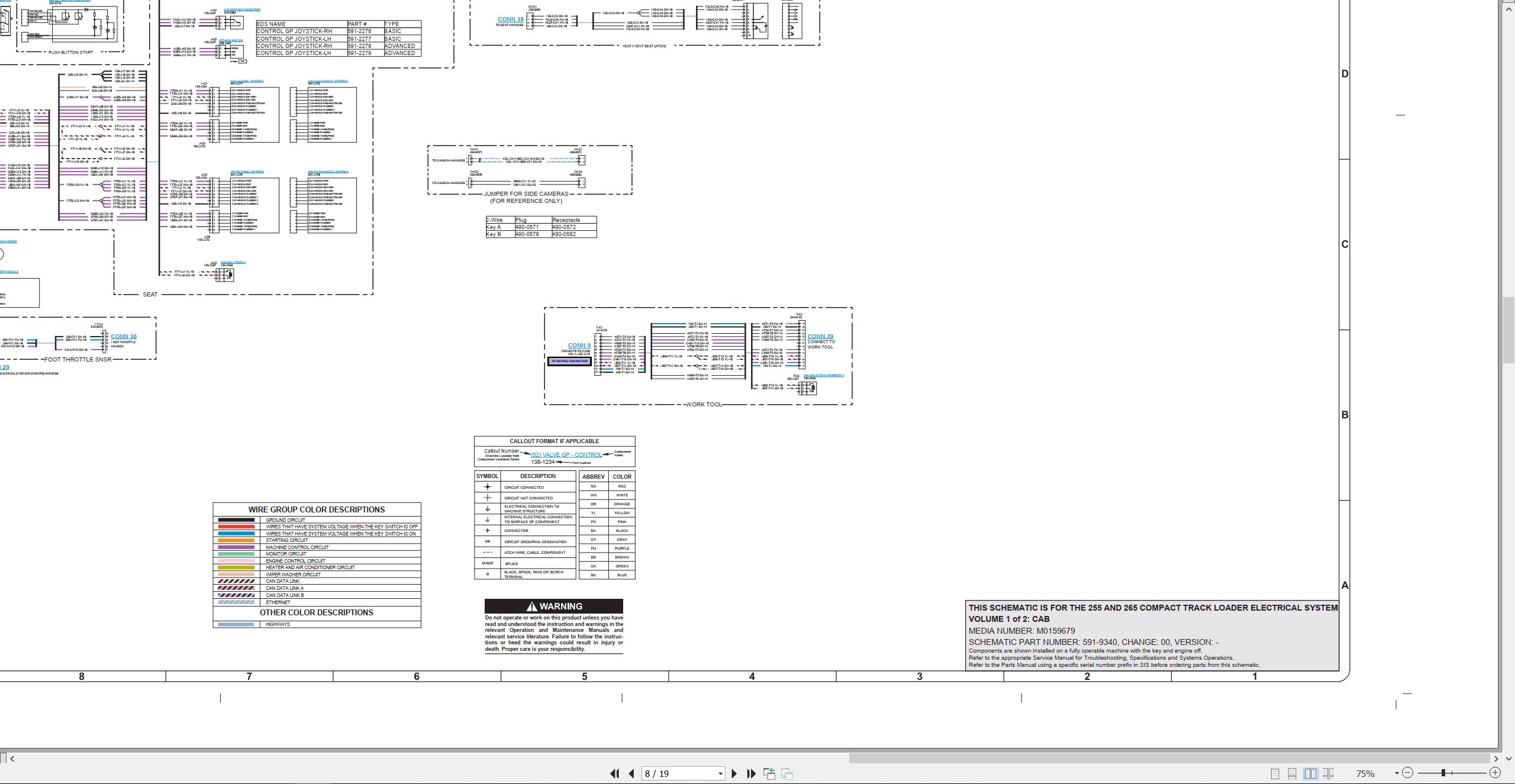This screenshot has width=1515, height=784.
Task: Click the CALLOUT FORMAT IF APPLICABLE header
Action: (x=555, y=441)
